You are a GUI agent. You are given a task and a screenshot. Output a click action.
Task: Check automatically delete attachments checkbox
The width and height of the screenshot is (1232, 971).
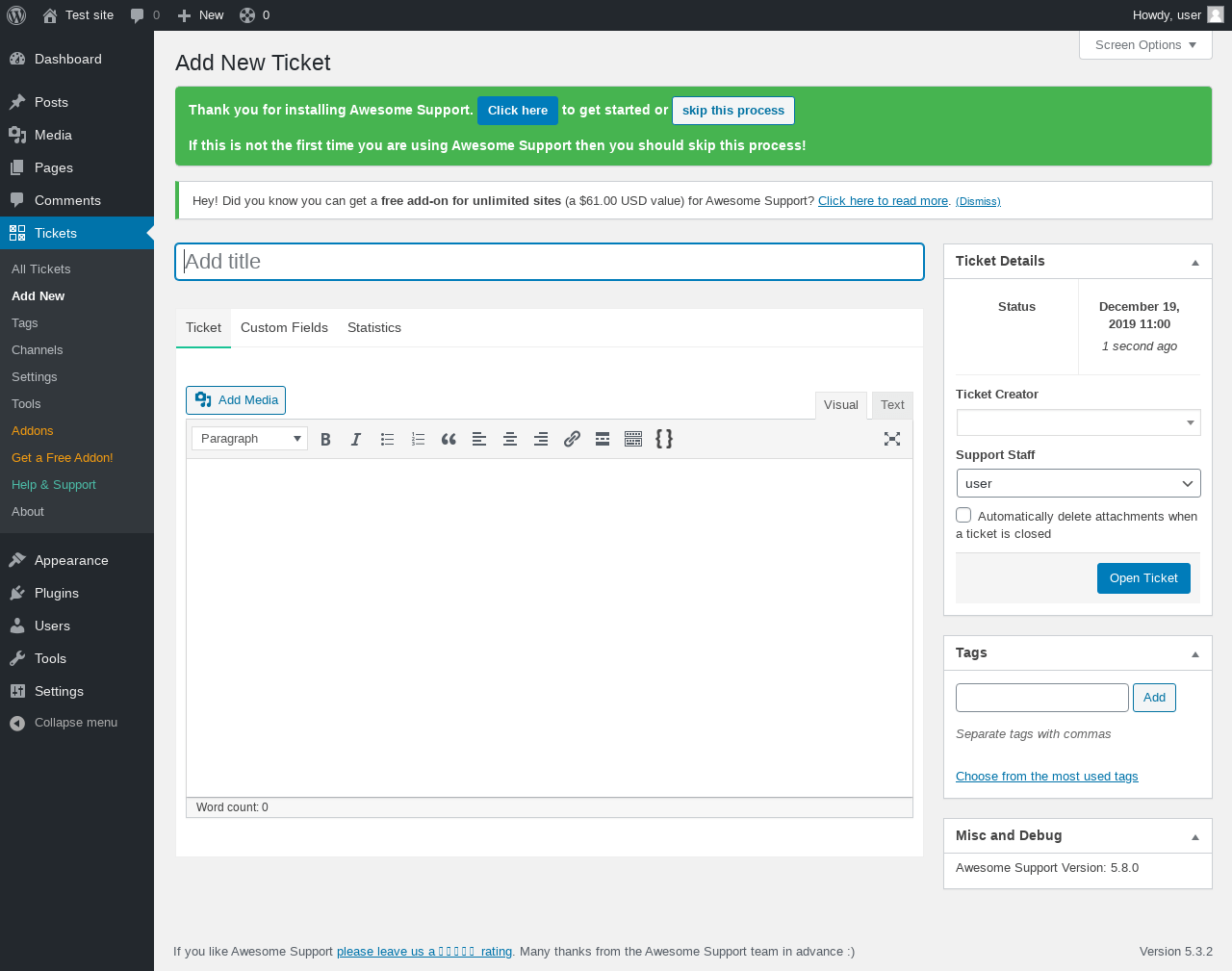point(963,515)
